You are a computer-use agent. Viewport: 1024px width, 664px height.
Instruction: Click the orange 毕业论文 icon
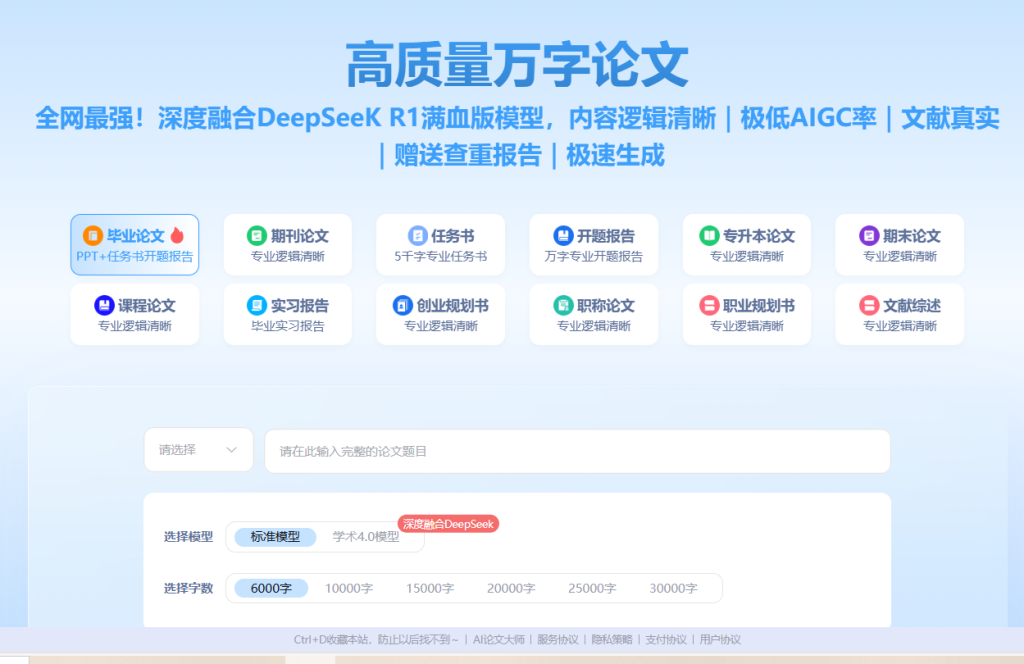[x=93, y=235]
